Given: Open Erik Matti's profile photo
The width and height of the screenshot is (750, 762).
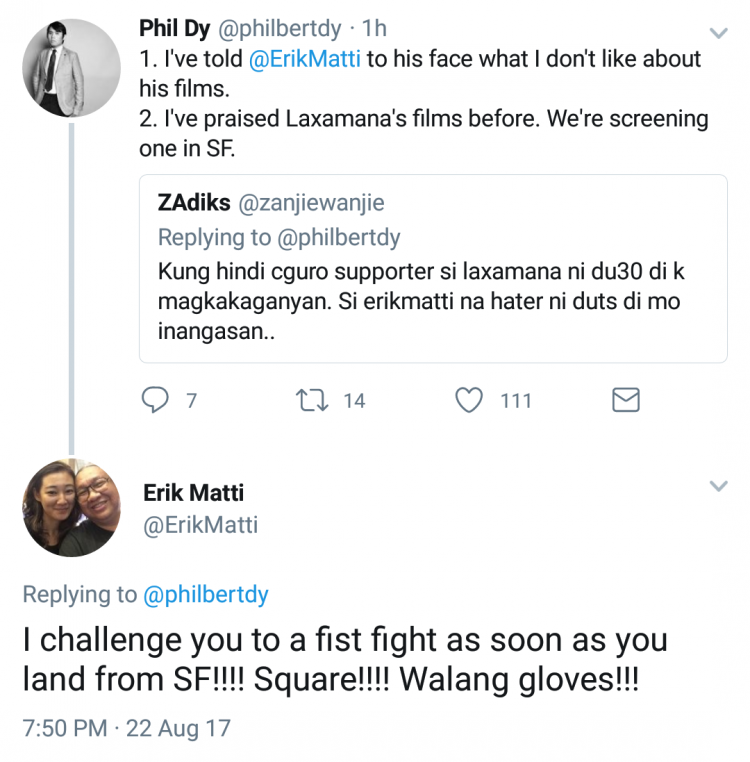Looking at the screenshot, I should point(71,507).
